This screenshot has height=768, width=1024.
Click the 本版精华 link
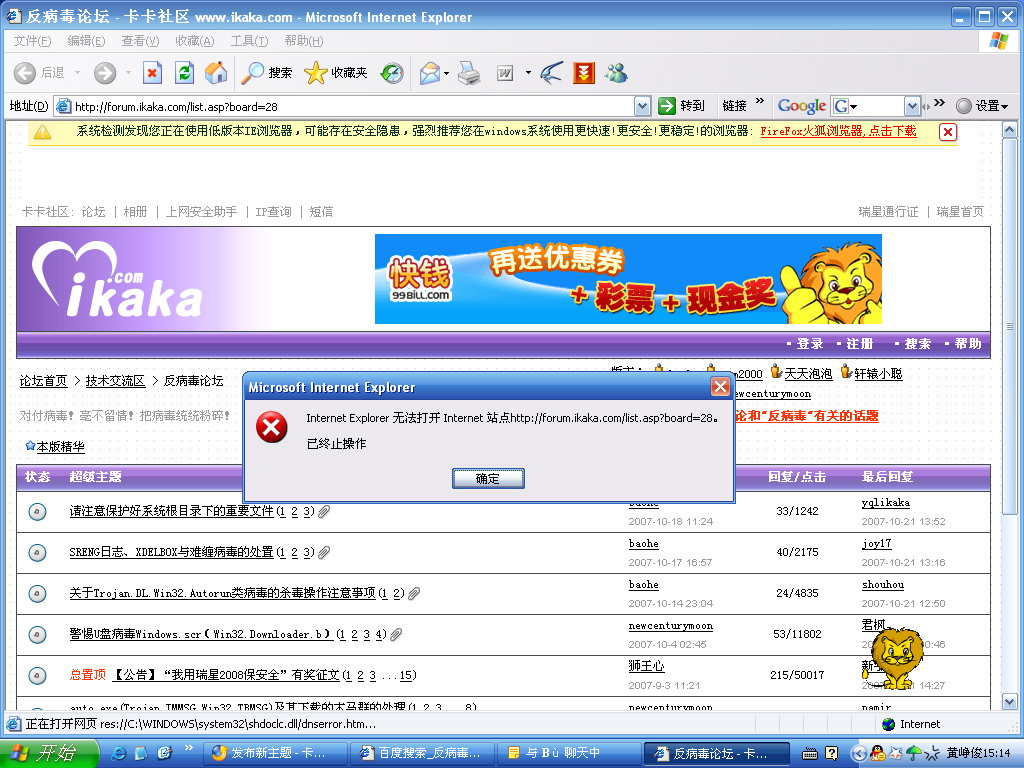click(x=60, y=447)
